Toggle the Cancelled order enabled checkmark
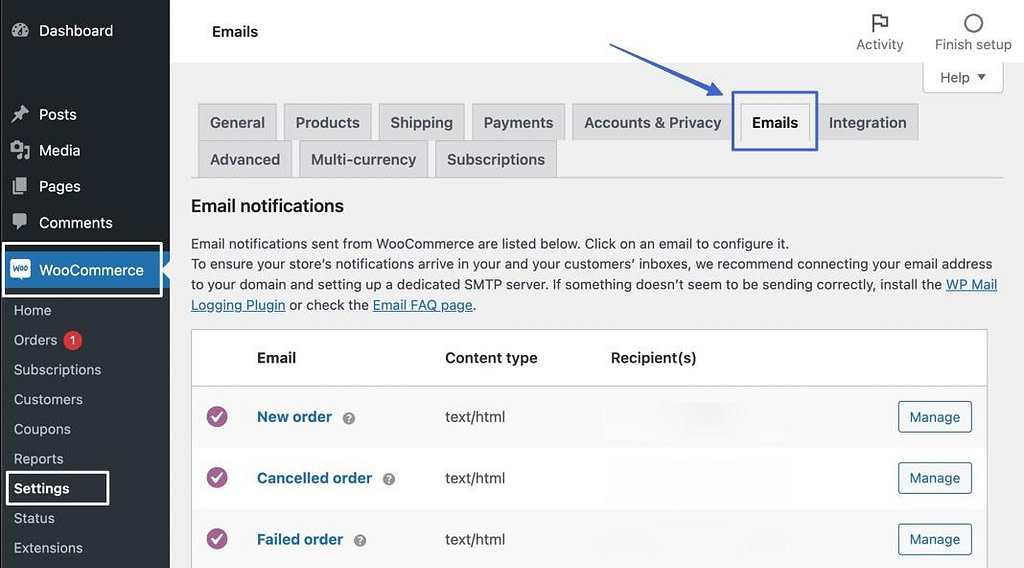Screen dimensions: 1024x568 coord(217,478)
